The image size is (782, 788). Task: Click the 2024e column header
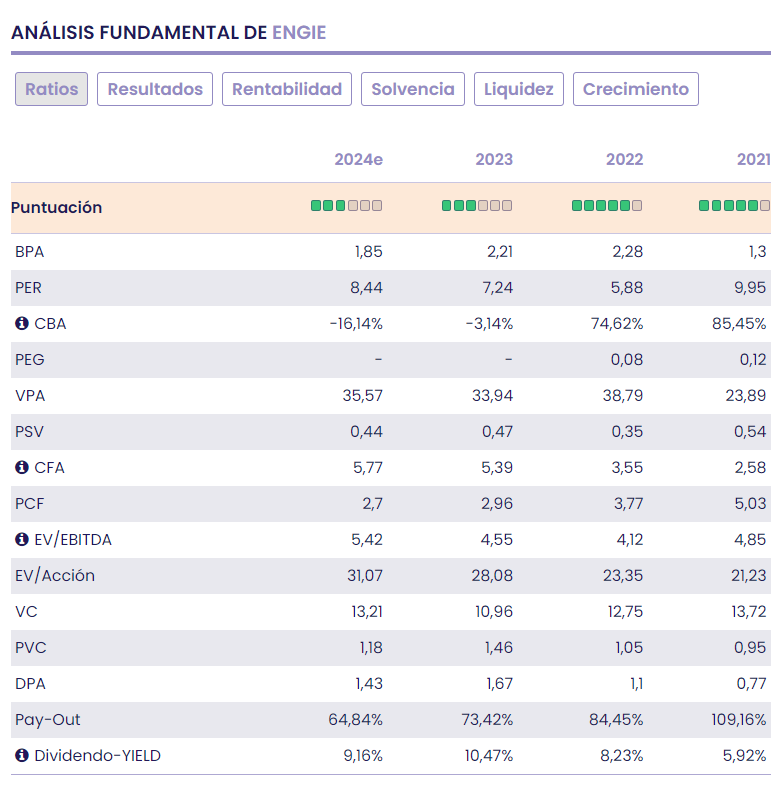click(x=358, y=160)
